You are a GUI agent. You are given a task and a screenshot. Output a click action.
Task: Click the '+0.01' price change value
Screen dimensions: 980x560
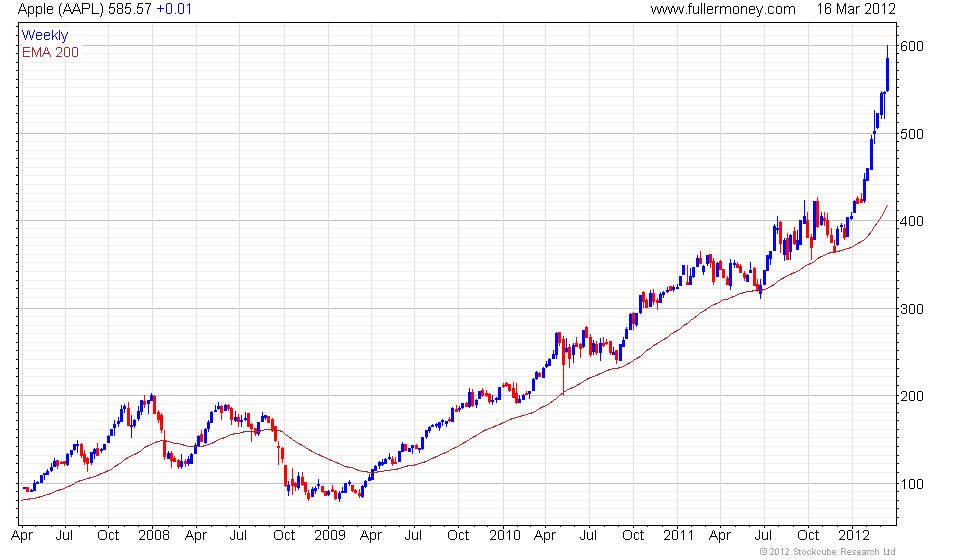pos(174,9)
